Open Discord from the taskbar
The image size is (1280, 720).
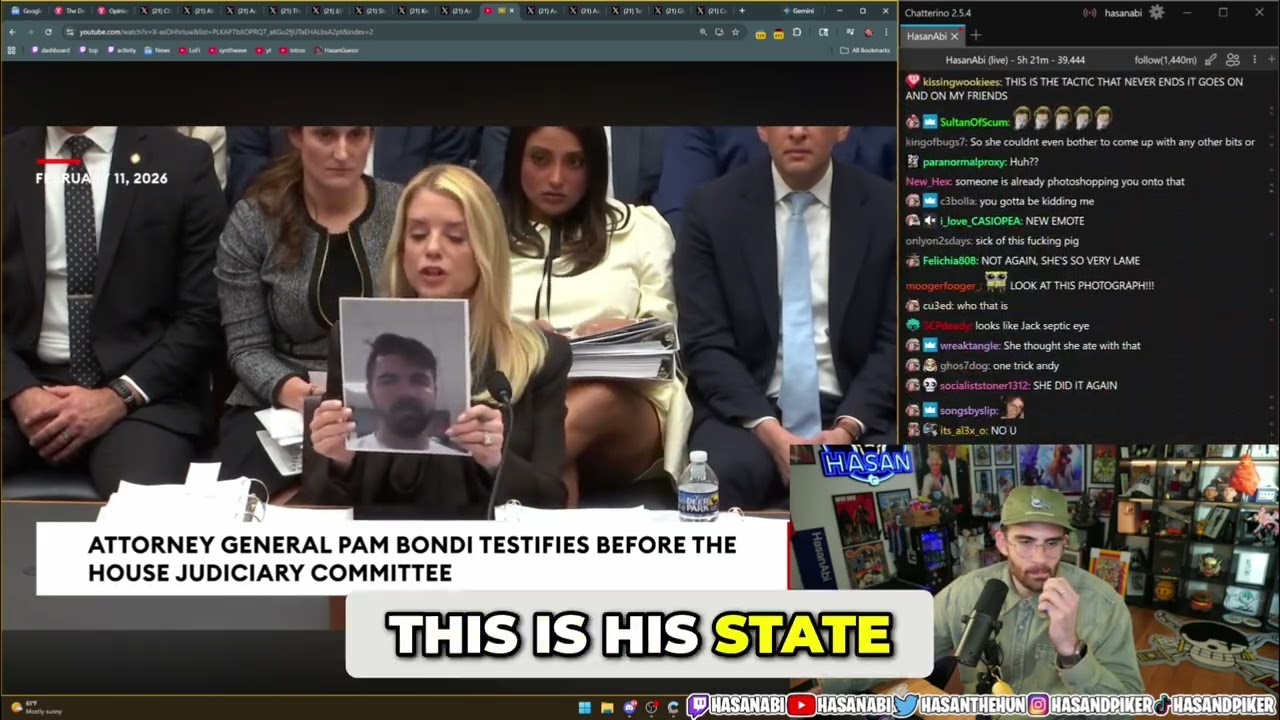(630, 708)
